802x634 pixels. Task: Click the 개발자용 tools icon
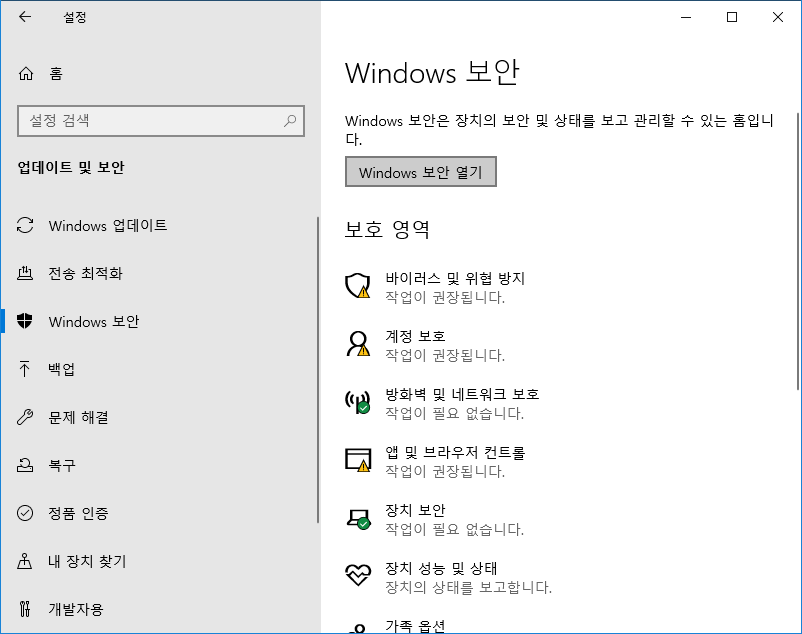25,609
